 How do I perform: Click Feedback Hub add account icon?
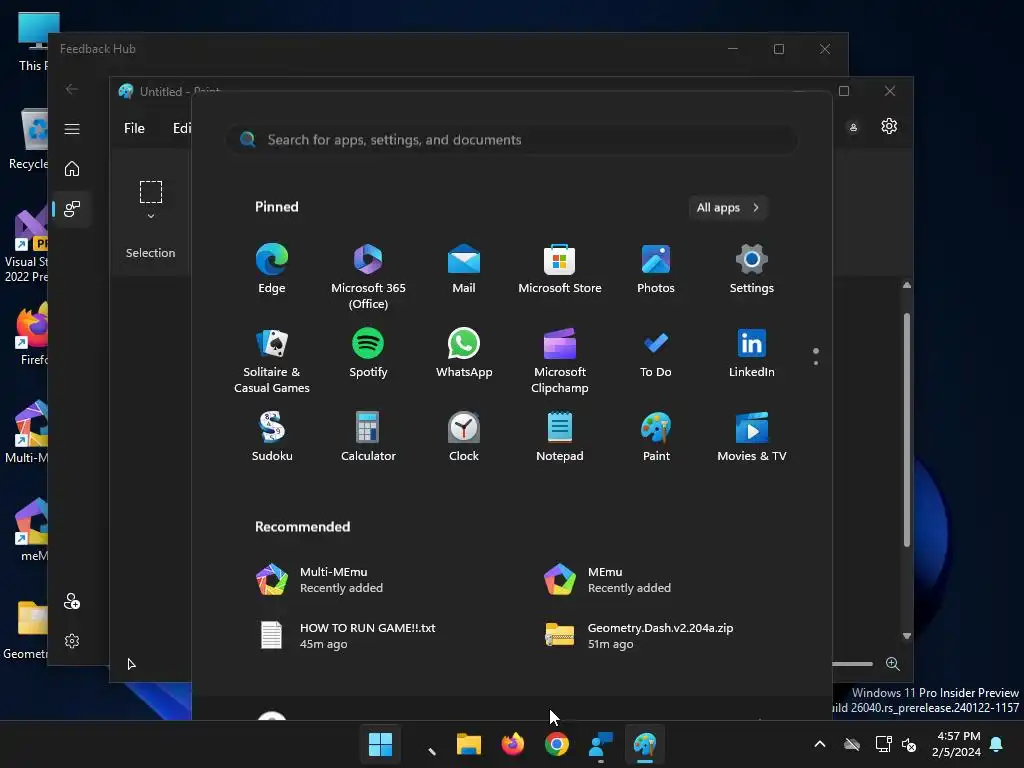click(72, 601)
